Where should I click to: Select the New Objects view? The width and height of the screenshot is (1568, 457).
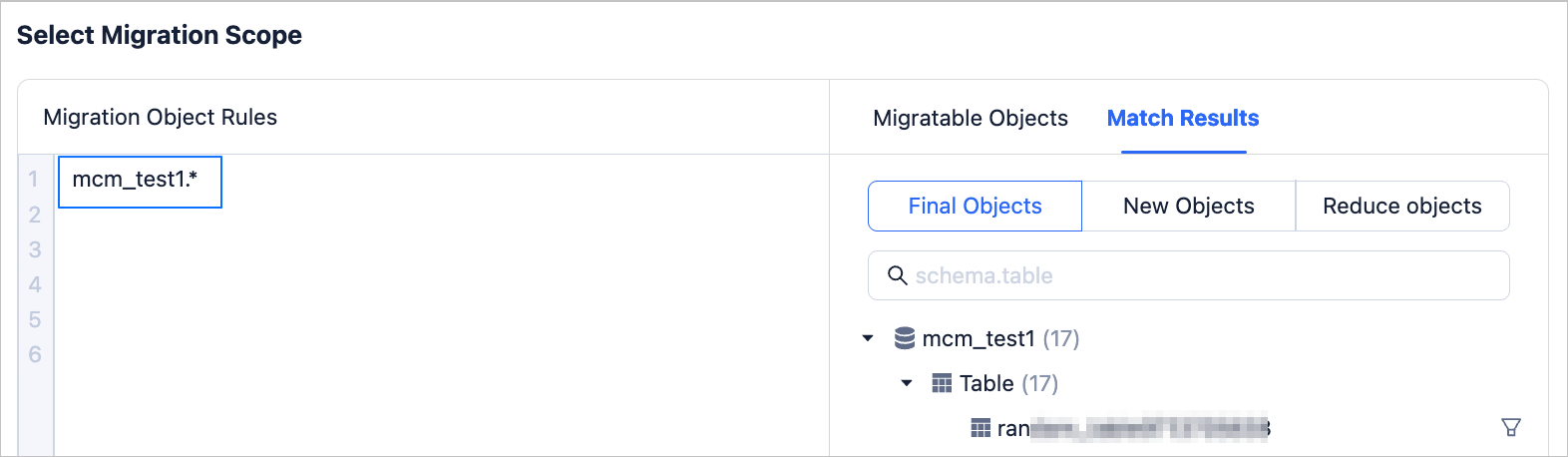coord(1188,206)
